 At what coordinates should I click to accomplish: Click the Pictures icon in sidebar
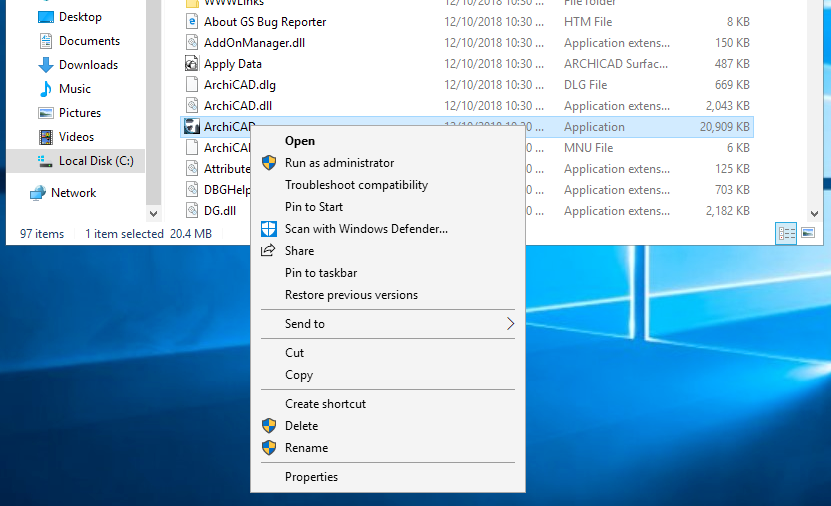point(46,113)
